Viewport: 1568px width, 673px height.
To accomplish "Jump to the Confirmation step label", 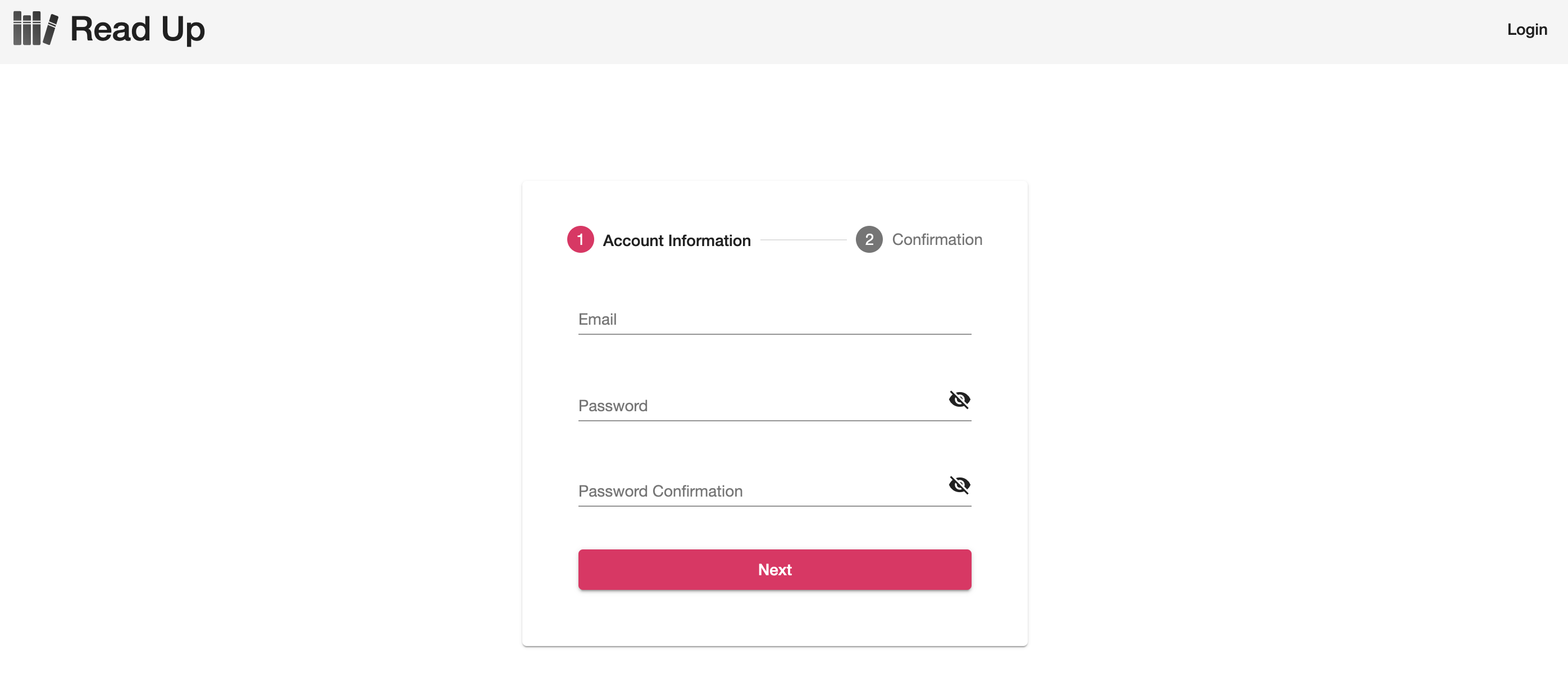I will pyautogui.click(x=937, y=239).
